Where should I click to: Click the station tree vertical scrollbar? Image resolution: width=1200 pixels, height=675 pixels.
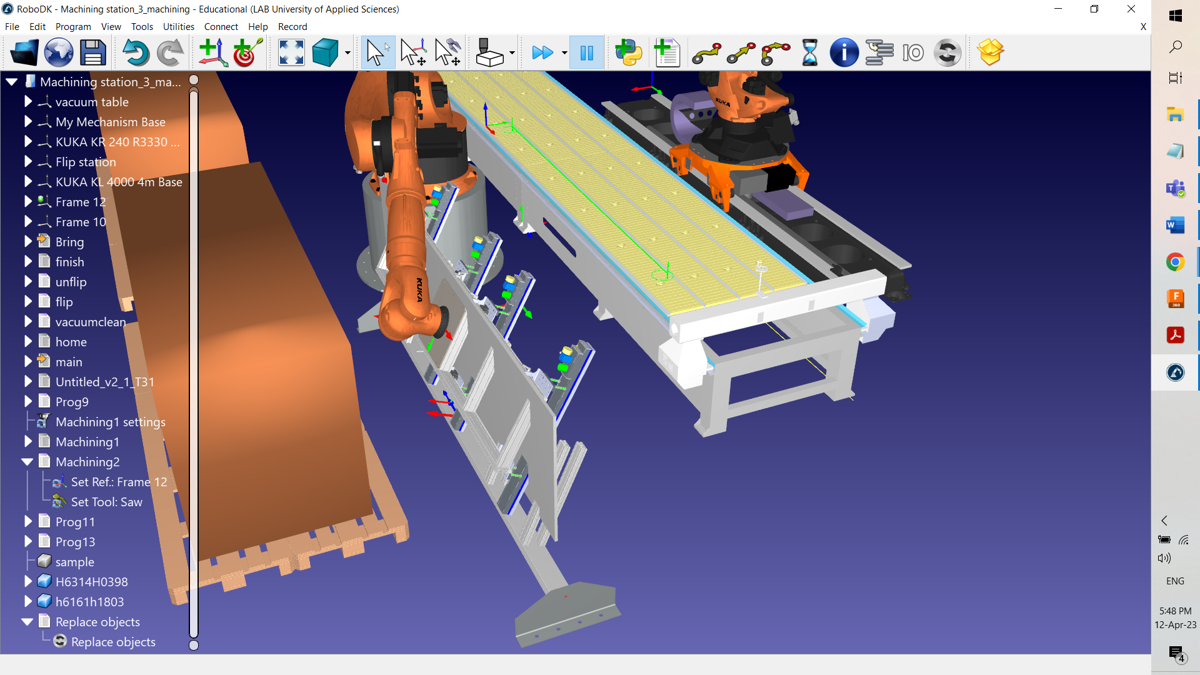point(194,360)
